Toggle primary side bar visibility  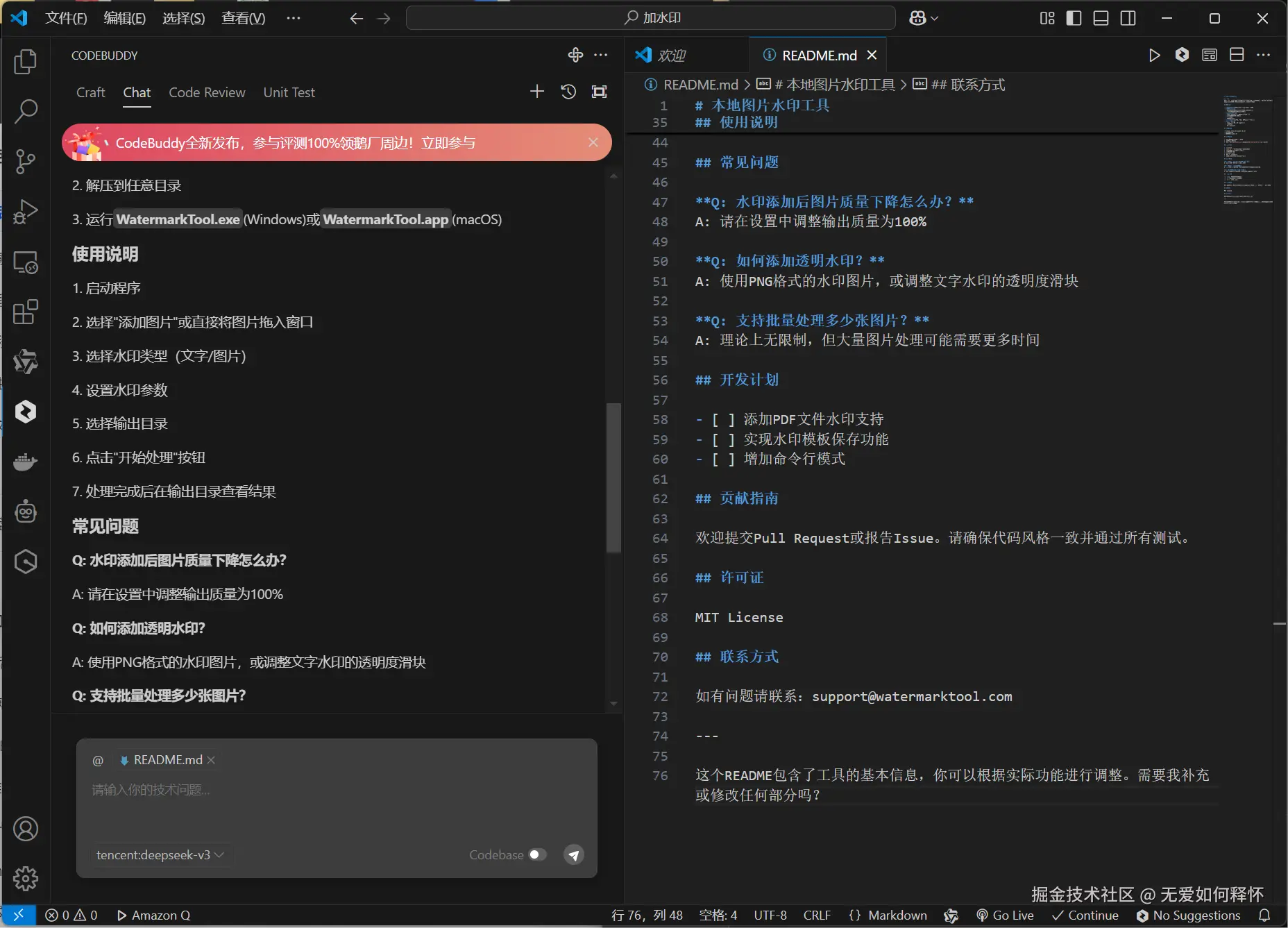click(x=1074, y=19)
